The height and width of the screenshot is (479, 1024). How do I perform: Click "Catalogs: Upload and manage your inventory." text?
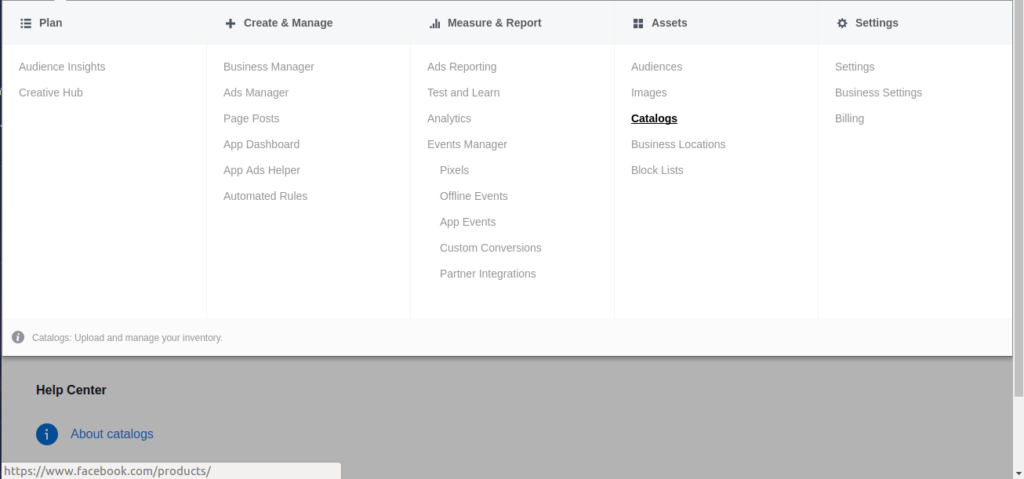tap(127, 338)
